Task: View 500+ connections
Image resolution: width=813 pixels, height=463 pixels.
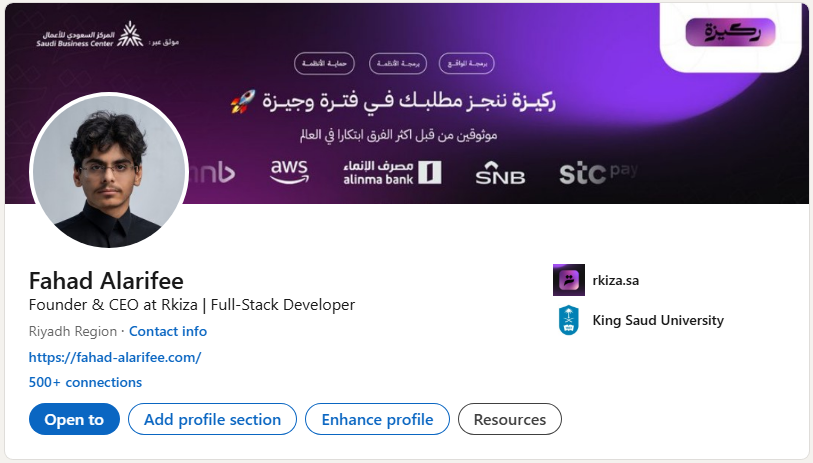Action: [85, 383]
